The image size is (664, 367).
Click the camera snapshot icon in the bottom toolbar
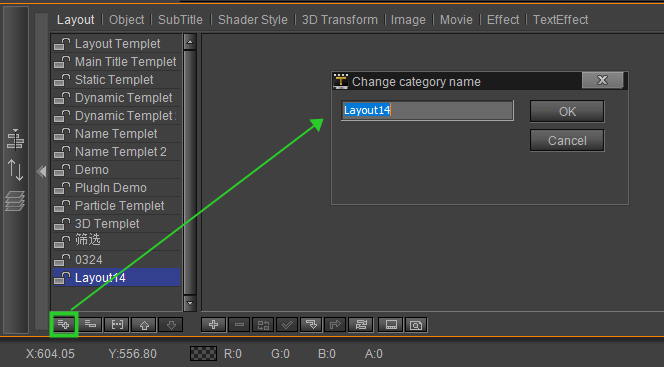click(416, 325)
